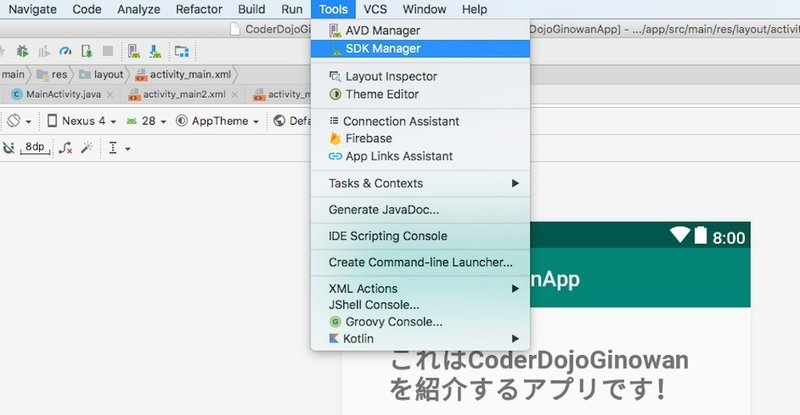Switch to the activity_main2.xml tab
This screenshot has height=415, width=800.
(x=184, y=94)
